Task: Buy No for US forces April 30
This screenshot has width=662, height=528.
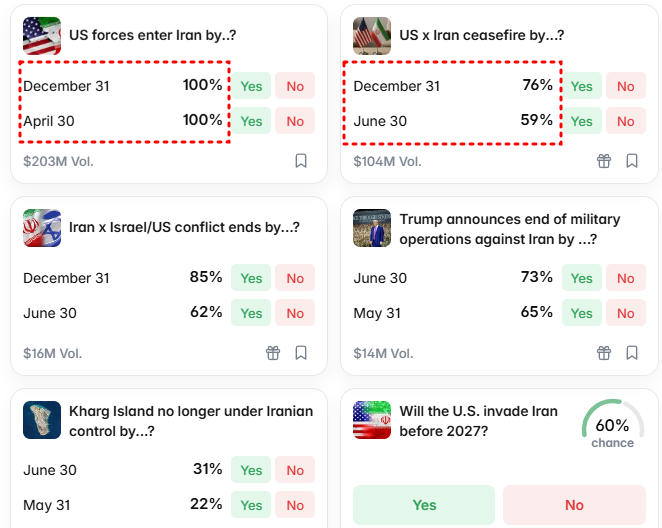Action: click(295, 121)
